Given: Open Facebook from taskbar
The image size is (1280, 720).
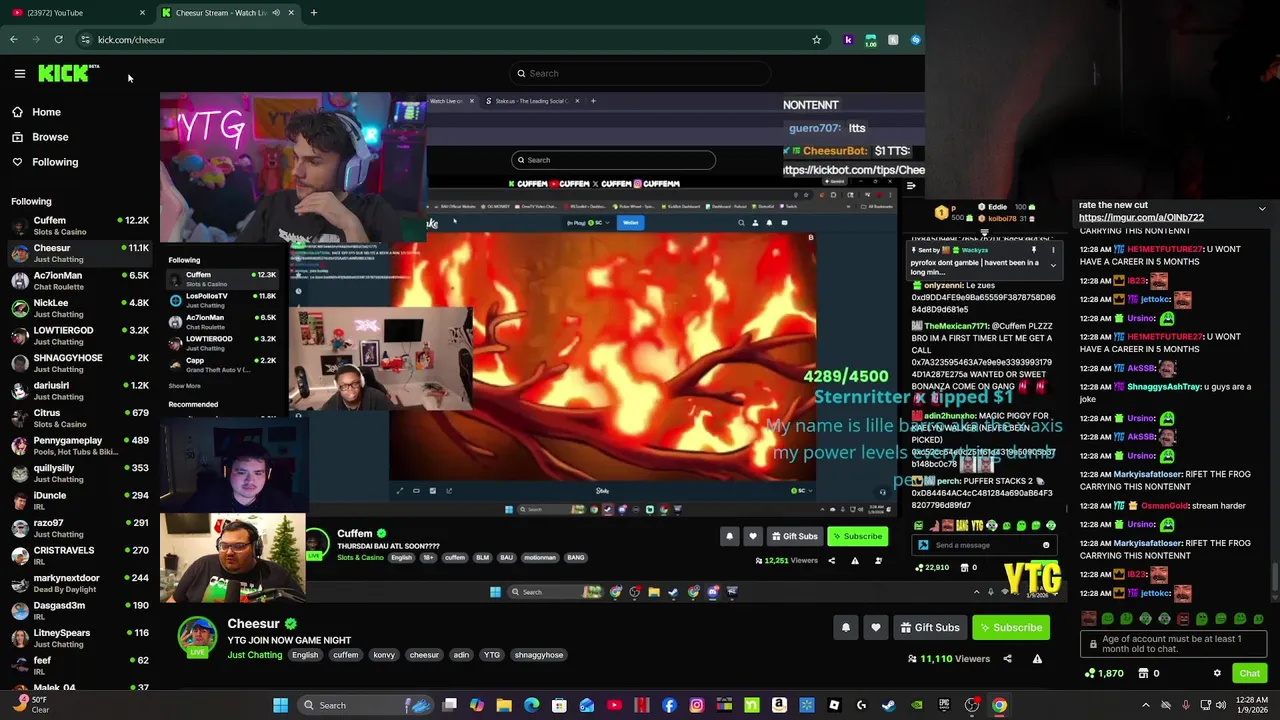Looking at the screenshot, I should point(669,705).
